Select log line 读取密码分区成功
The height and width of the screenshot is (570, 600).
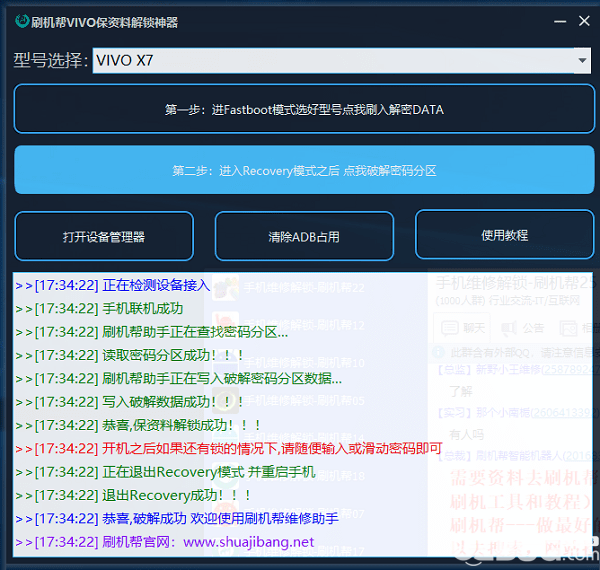coord(130,355)
